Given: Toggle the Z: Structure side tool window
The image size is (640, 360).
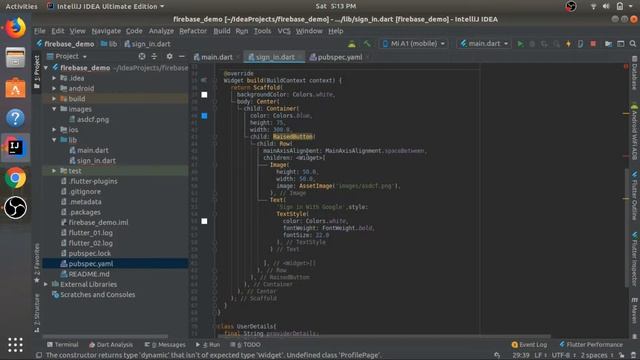Looking at the screenshot, I should (x=37, y=313).
